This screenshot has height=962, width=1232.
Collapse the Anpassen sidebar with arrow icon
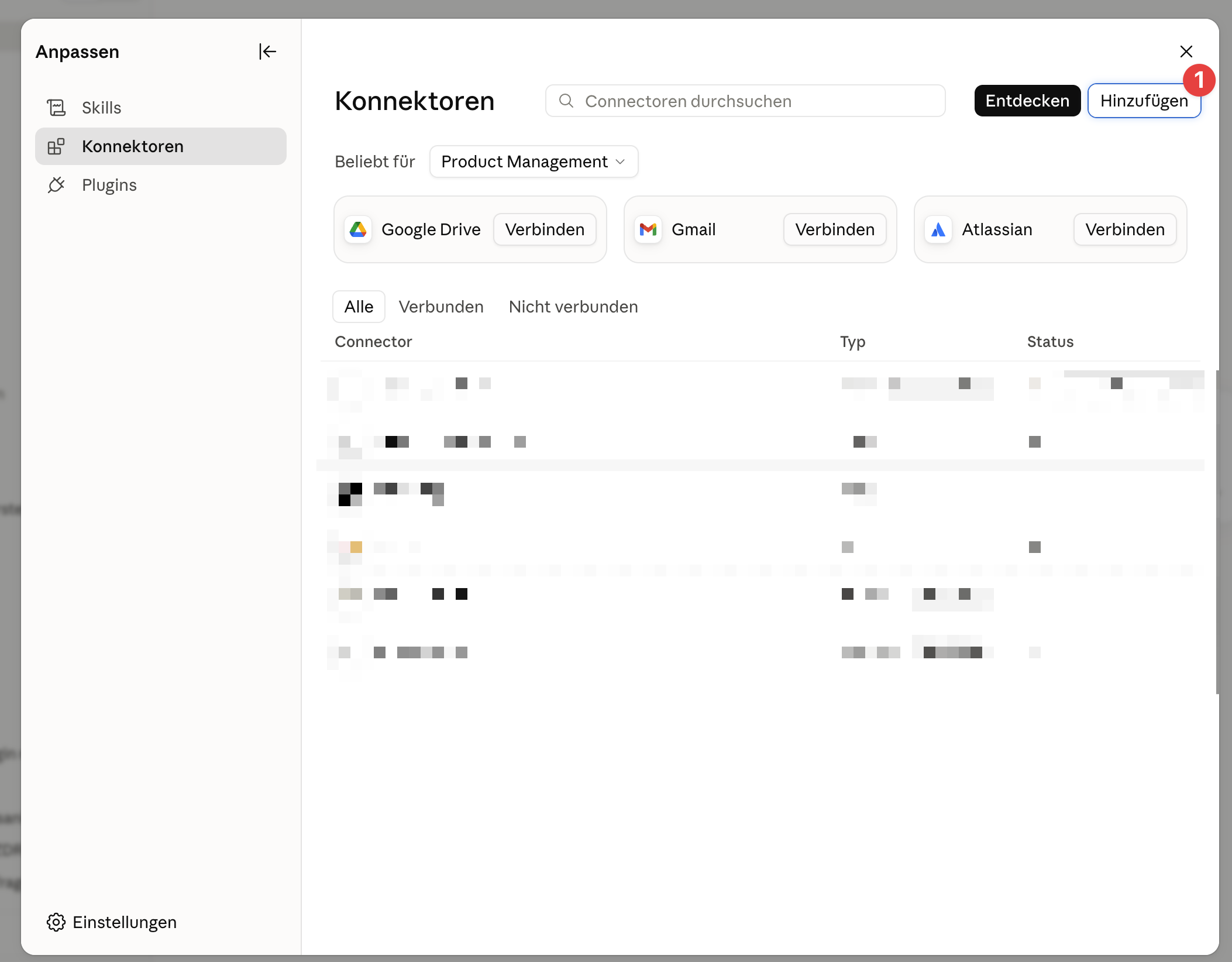point(267,51)
